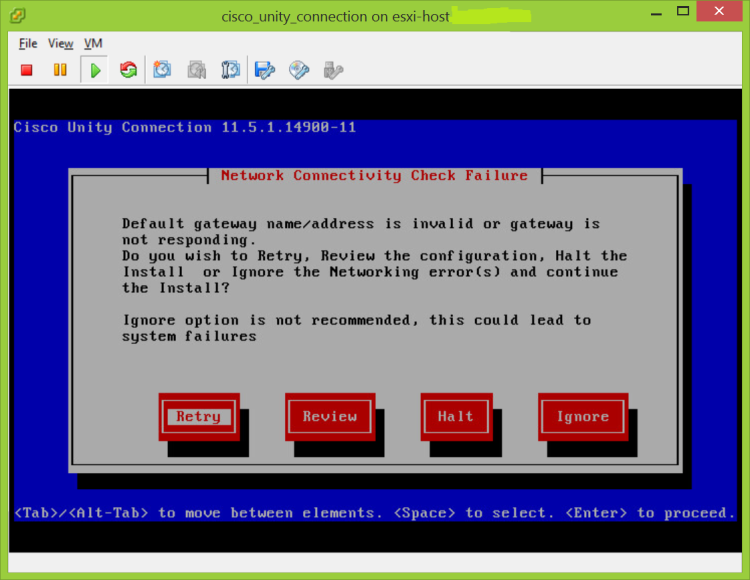This screenshot has height=580, width=750.
Task: Power on the VM with green play icon
Action: coord(95,70)
